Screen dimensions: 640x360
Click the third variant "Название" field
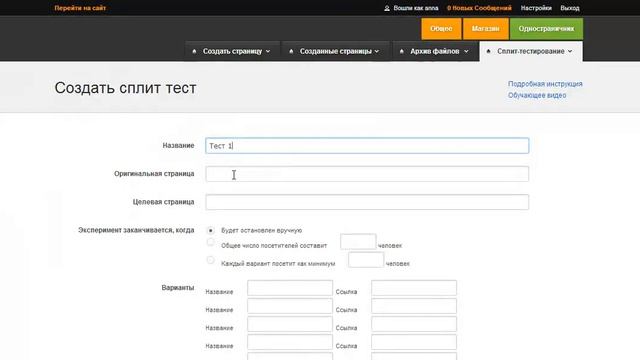[x=290, y=324]
